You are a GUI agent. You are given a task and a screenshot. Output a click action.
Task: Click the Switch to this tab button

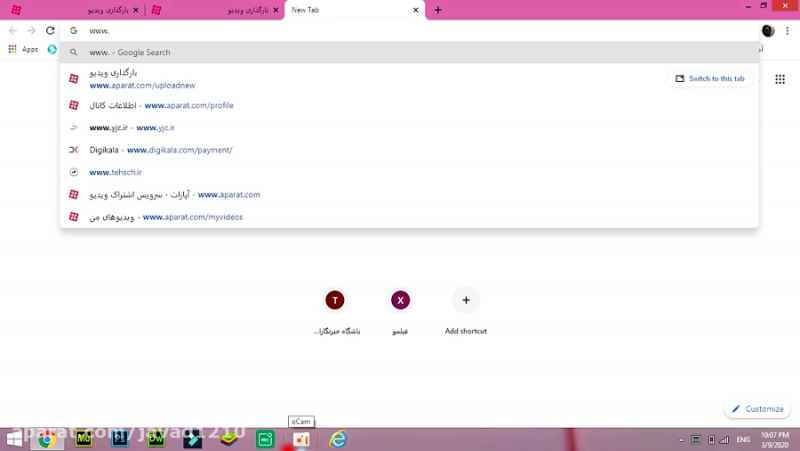click(x=710, y=79)
